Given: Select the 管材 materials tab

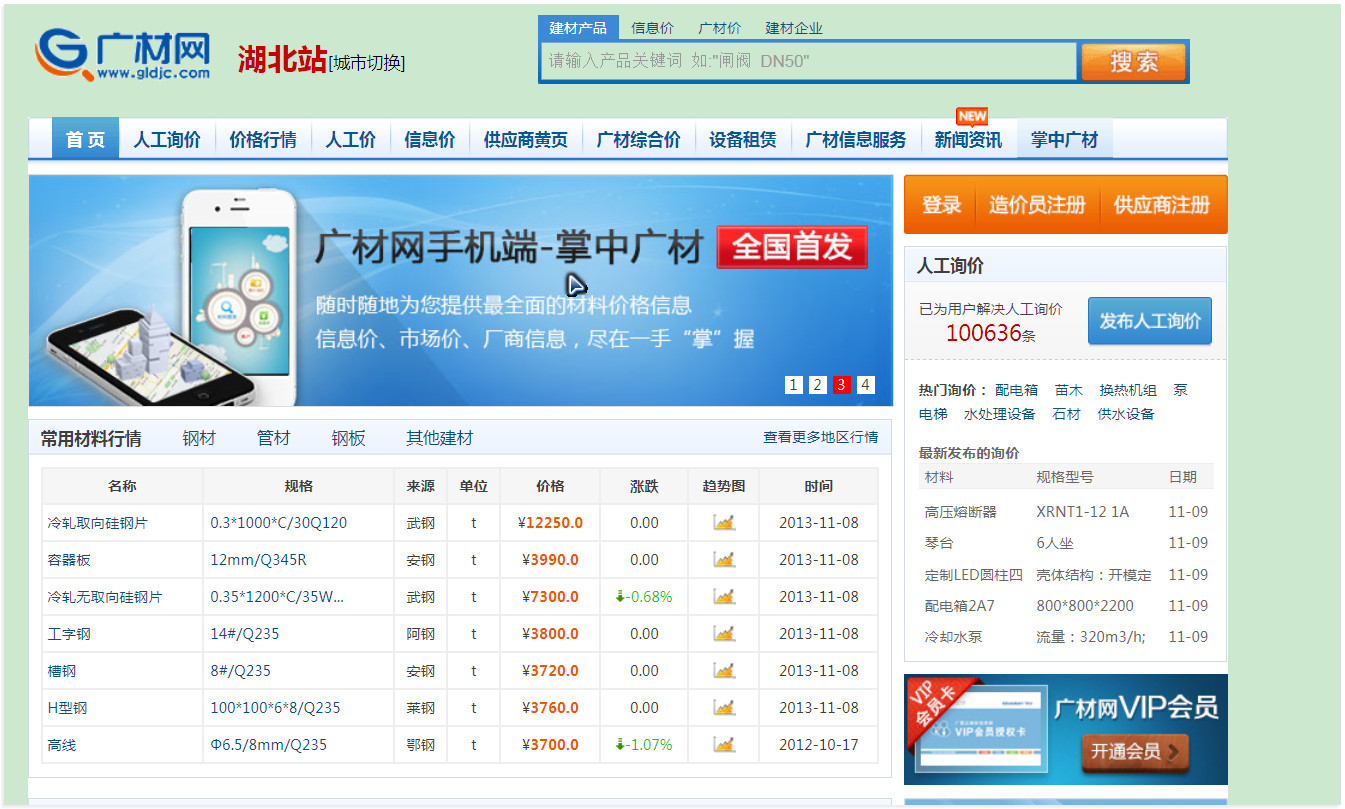Looking at the screenshot, I should [273, 438].
